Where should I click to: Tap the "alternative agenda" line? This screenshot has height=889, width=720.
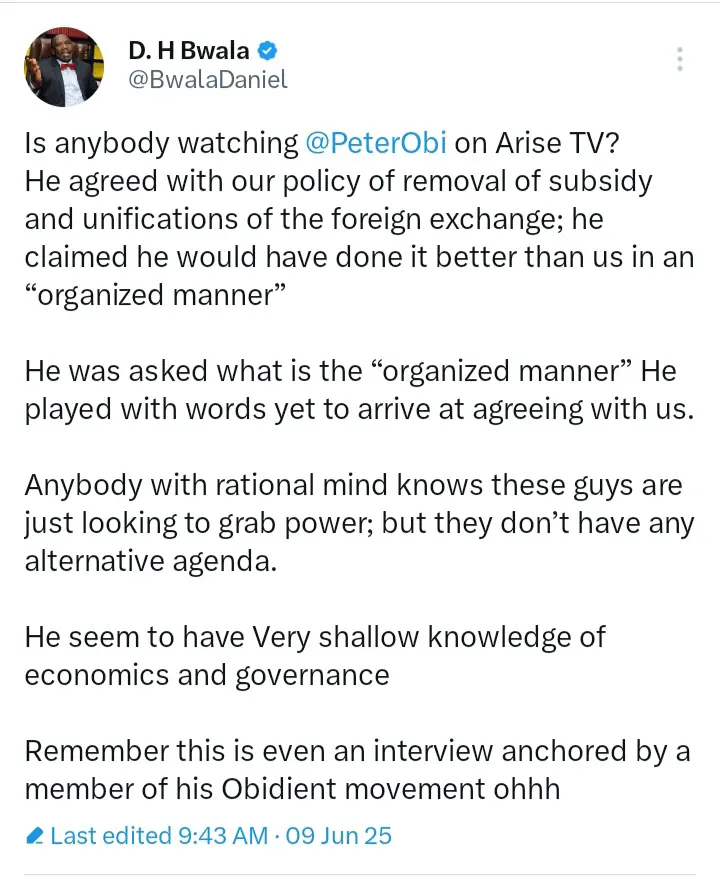pos(149,561)
